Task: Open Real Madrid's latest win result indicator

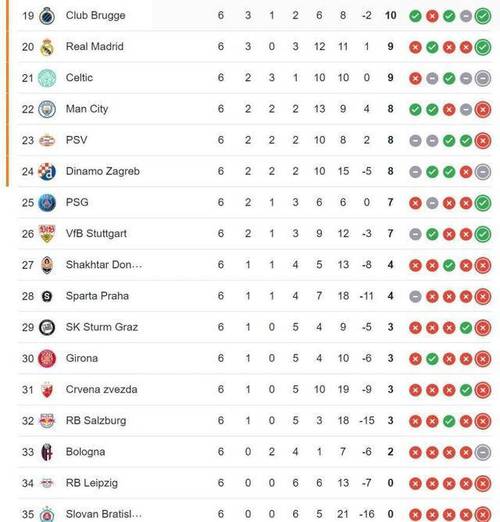Action: point(483,47)
